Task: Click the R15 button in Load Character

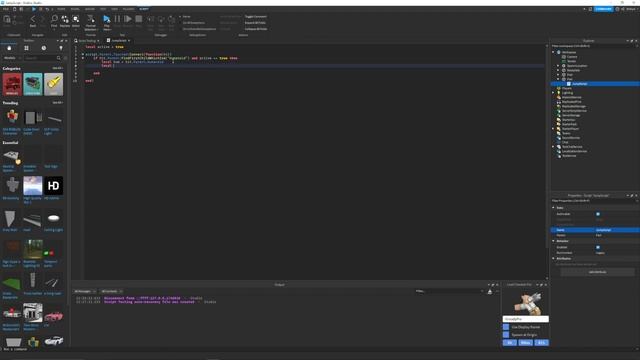Action: pos(542,343)
